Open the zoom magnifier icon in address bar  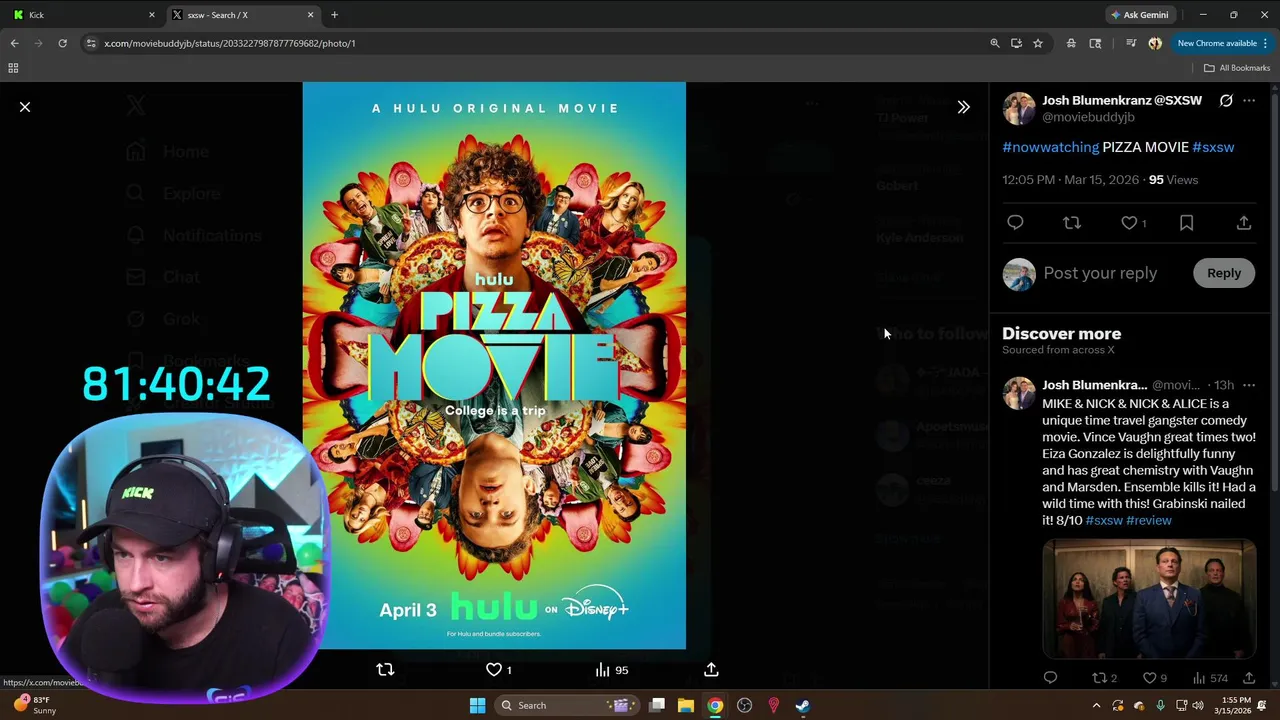coord(995,43)
